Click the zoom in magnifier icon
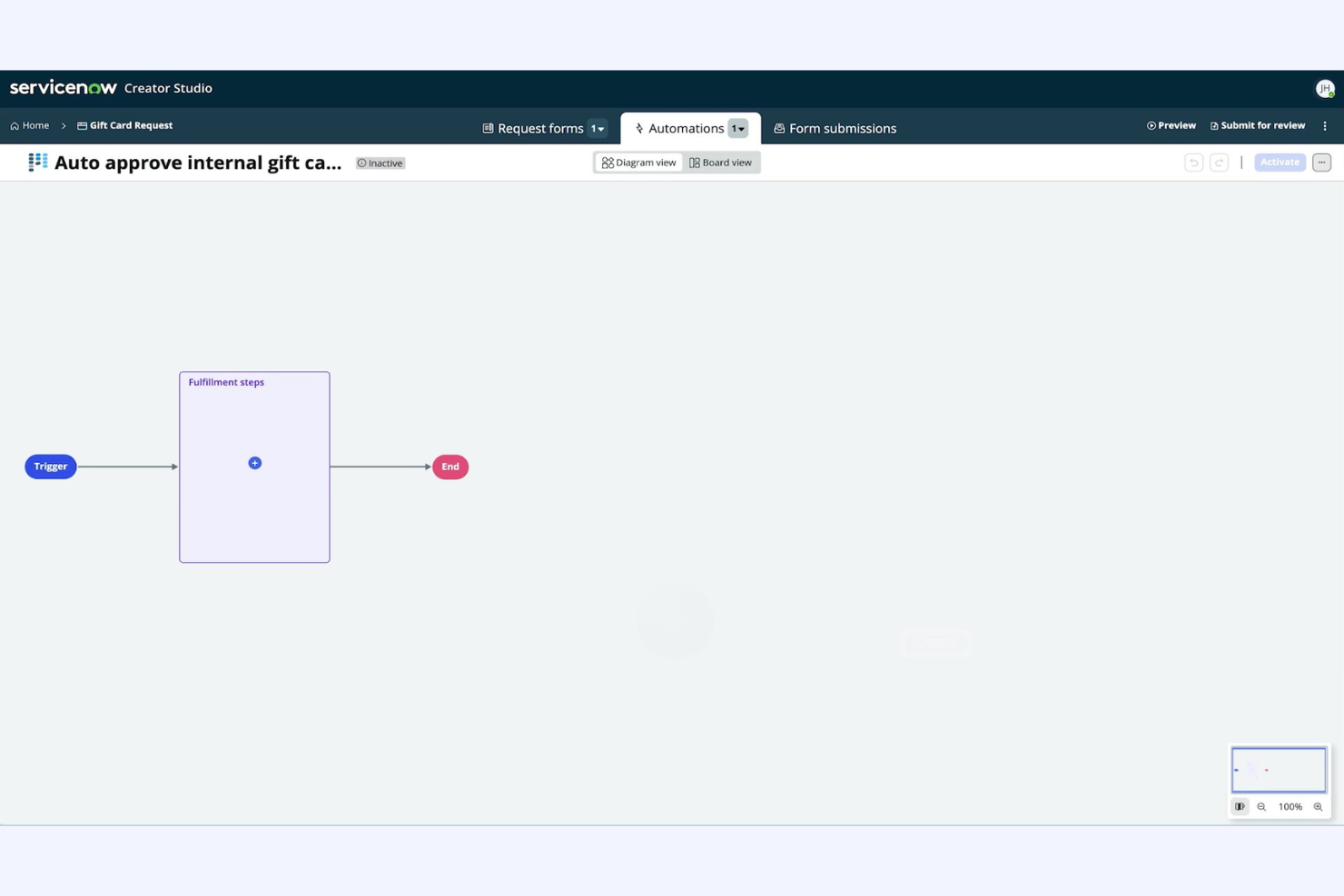 pos(1319,806)
